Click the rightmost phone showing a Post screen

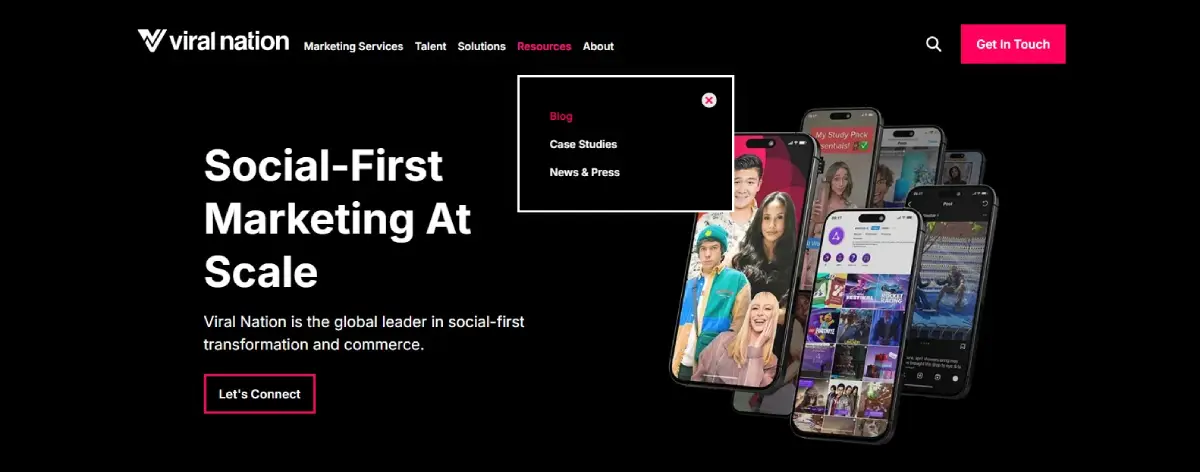pos(950,290)
